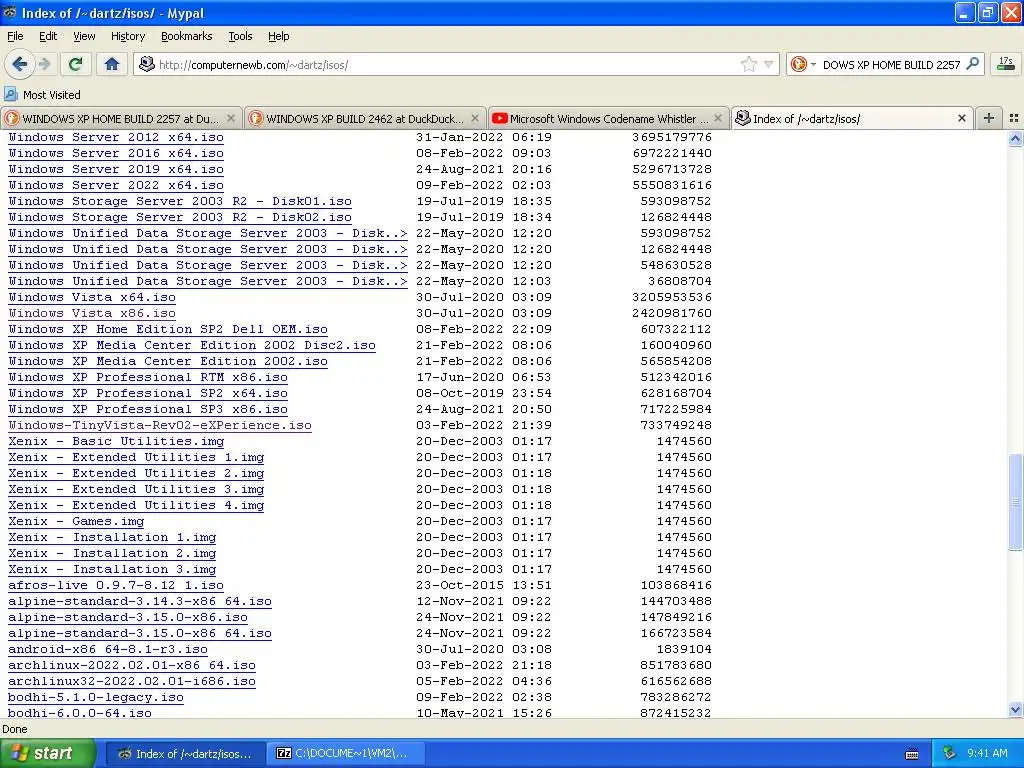This screenshot has height=768, width=1024.
Task: Reload the current page
Action: coord(76,64)
